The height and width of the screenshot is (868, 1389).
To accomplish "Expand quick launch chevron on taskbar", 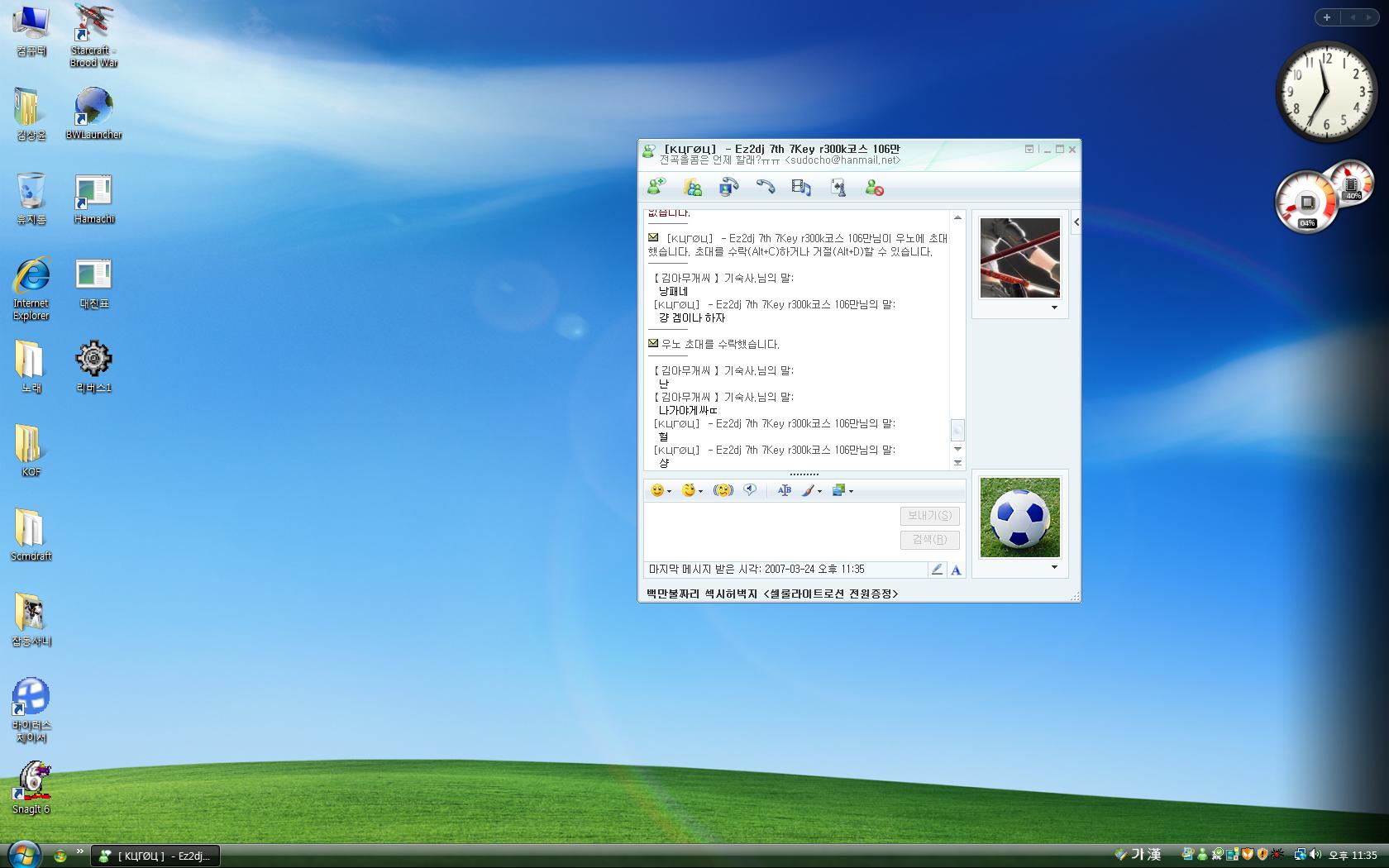I will (x=80, y=851).
